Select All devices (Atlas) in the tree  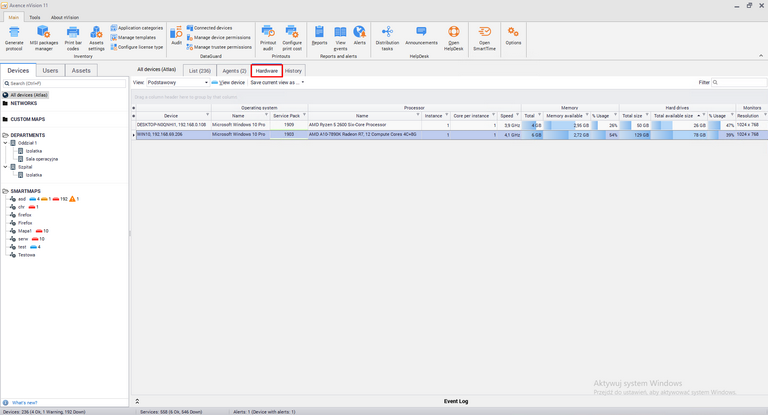pos(25,95)
